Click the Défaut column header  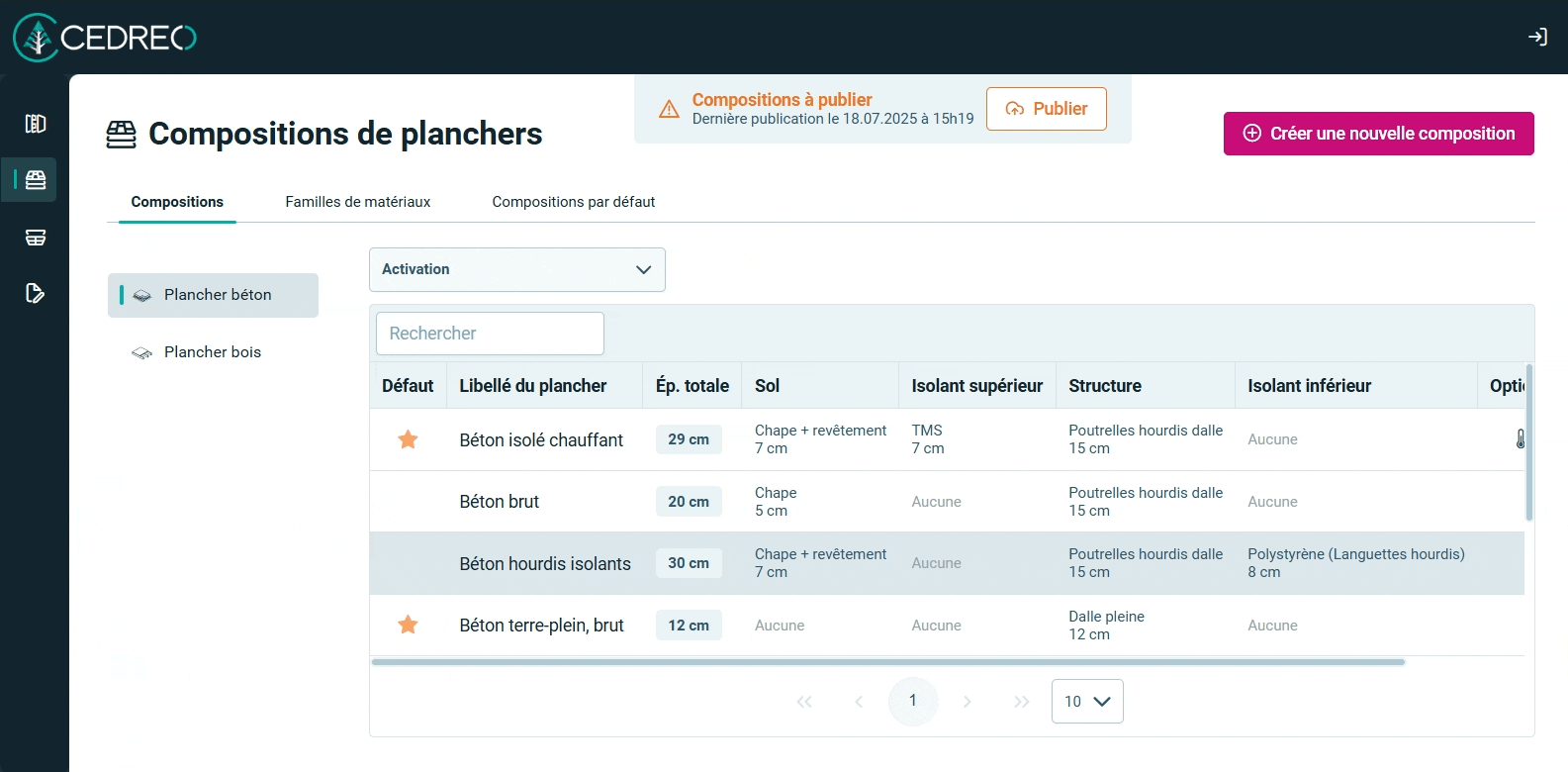408,386
